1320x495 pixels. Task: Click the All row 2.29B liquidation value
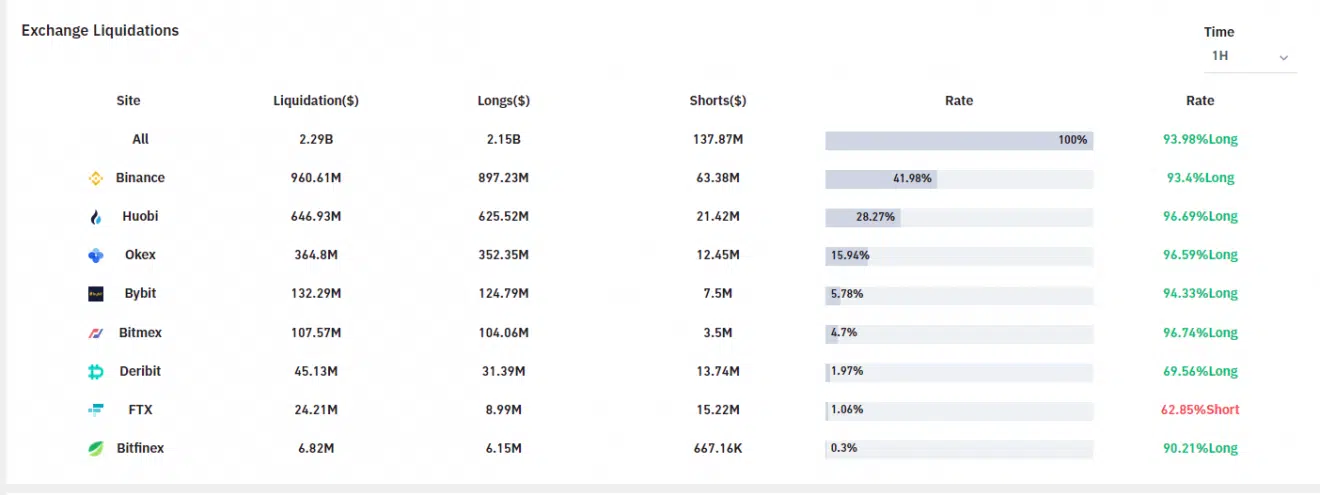pos(316,140)
